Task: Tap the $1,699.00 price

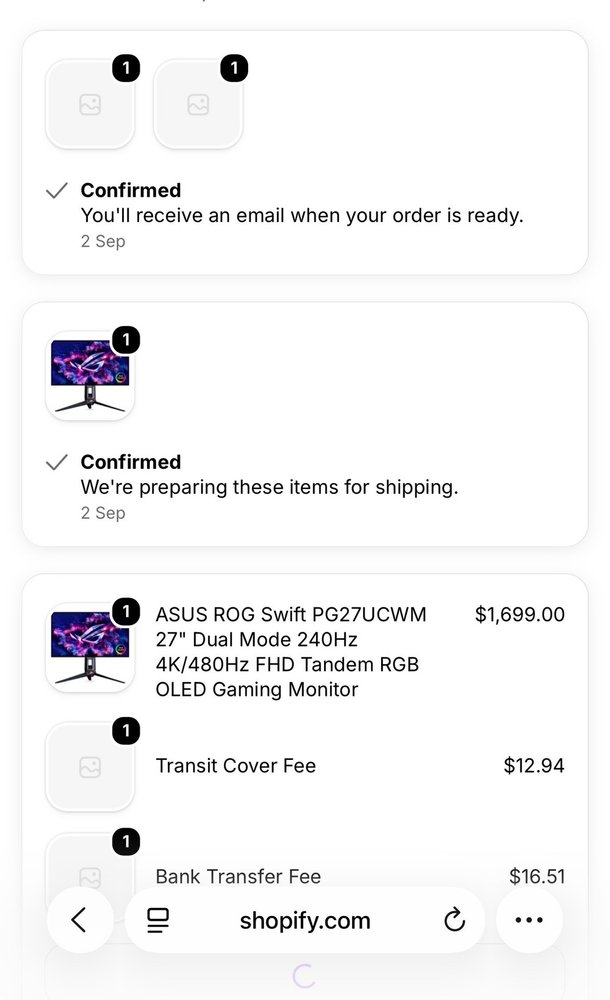Action: pyautogui.click(x=519, y=614)
